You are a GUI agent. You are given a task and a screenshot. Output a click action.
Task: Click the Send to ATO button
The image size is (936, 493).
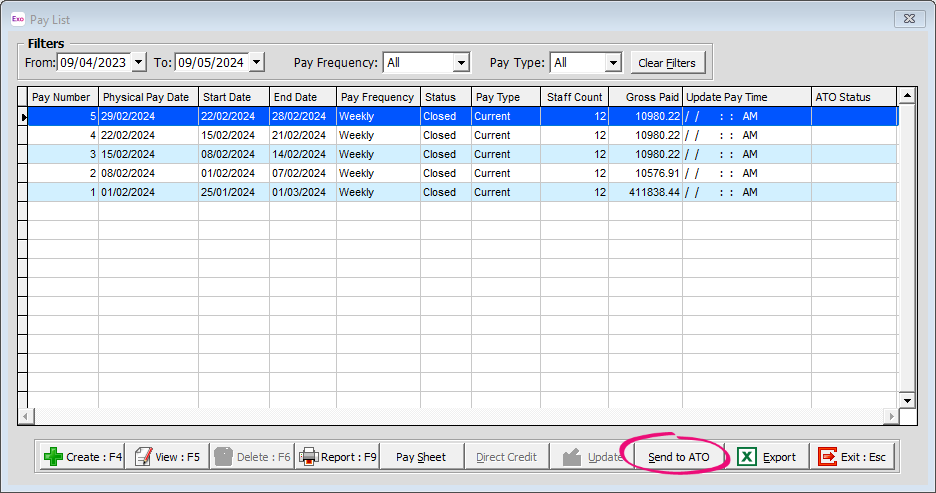[679, 457]
